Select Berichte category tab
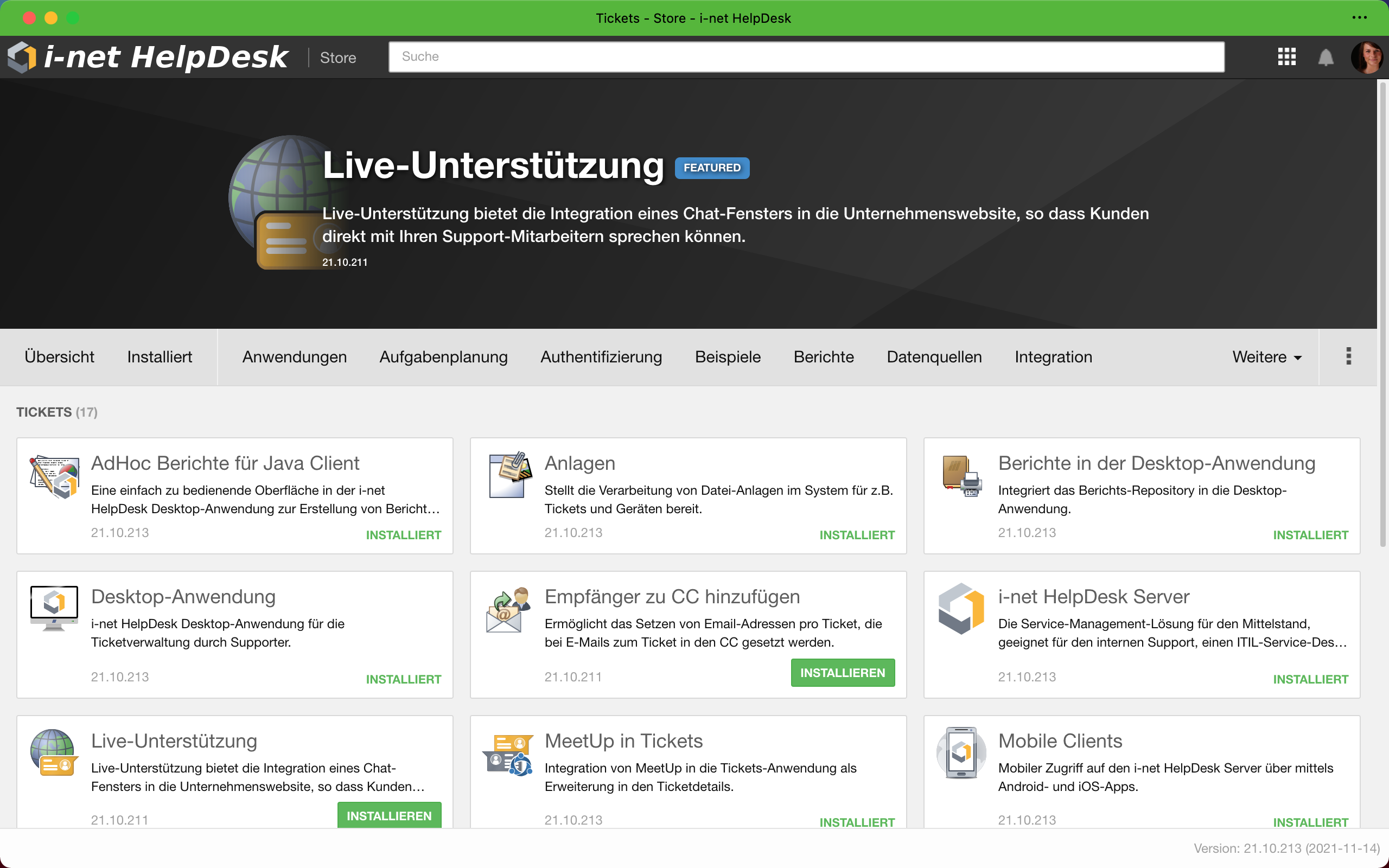The width and height of the screenshot is (1389, 868). click(x=824, y=357)
